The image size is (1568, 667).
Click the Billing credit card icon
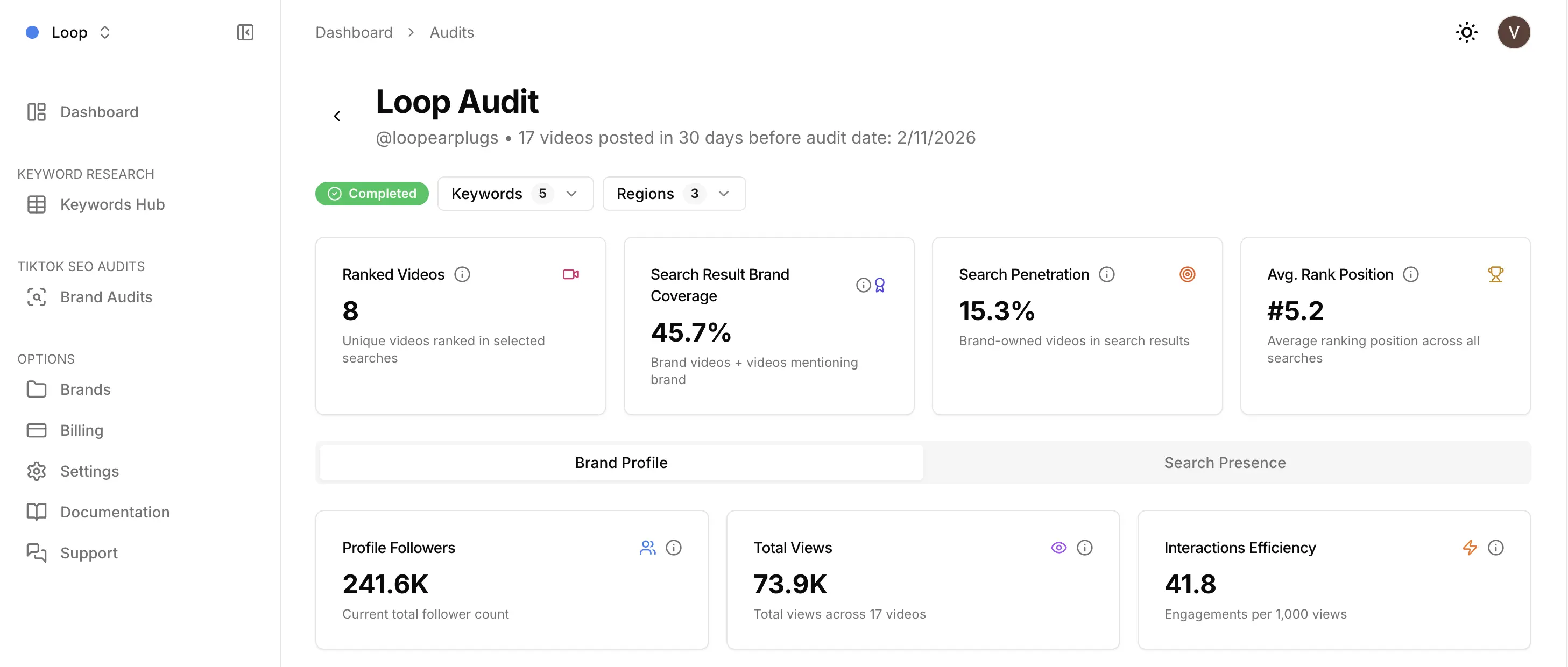37,430
